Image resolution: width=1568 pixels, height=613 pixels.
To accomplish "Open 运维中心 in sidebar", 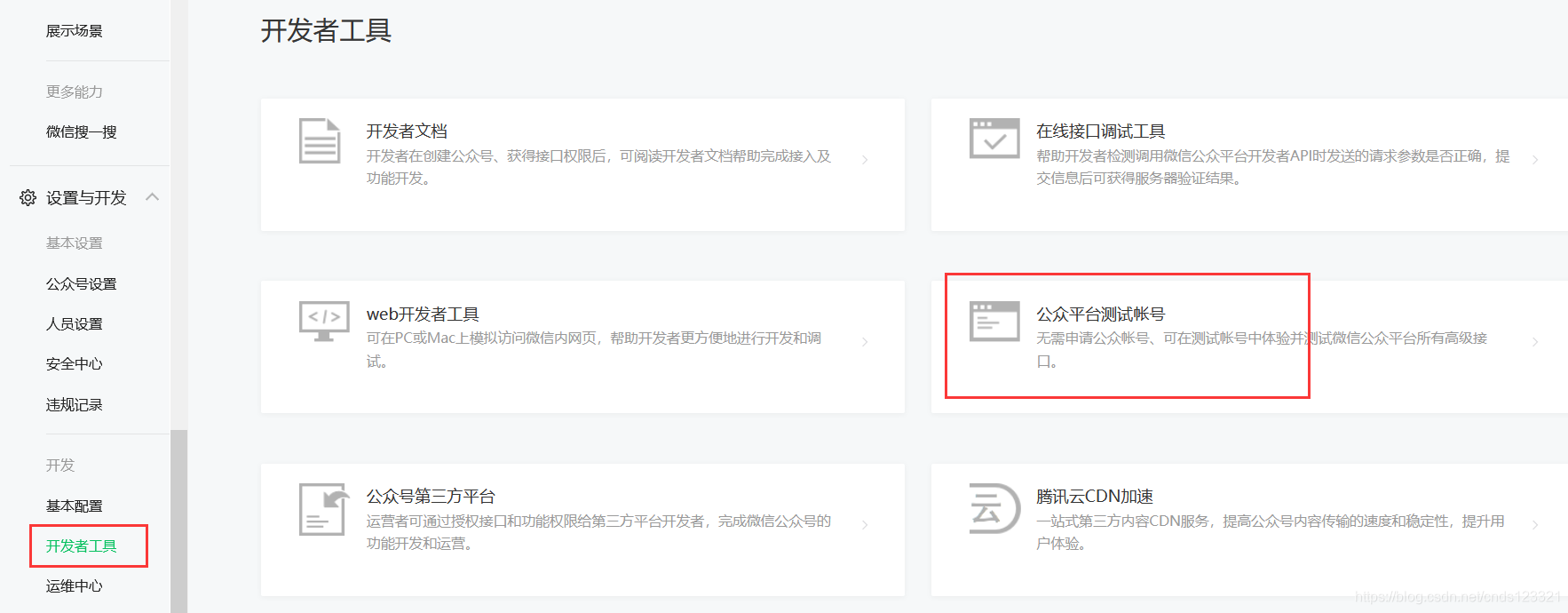I will click(x=75, y=586).
